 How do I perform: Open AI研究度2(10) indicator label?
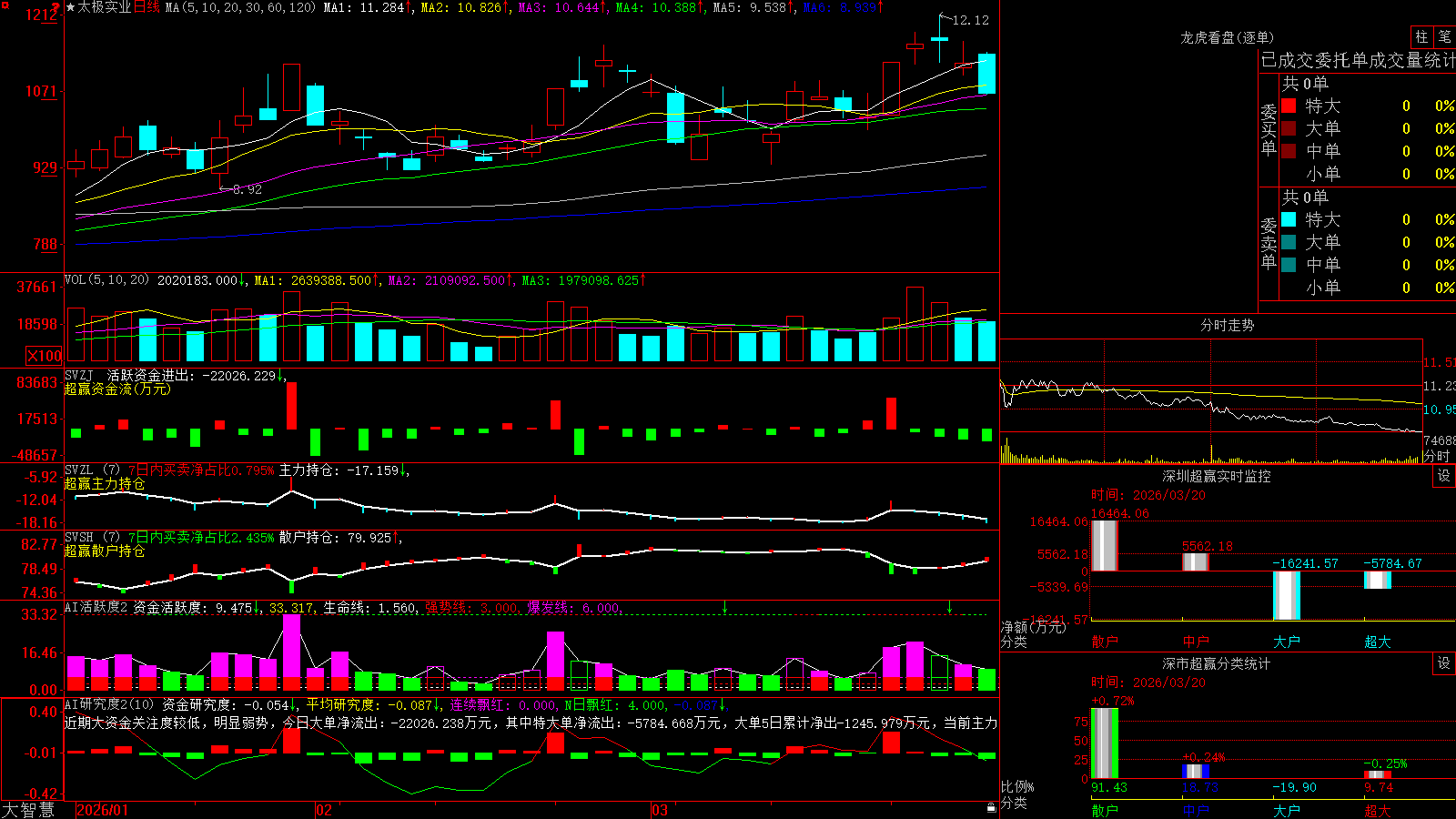(x=109, y=704)
